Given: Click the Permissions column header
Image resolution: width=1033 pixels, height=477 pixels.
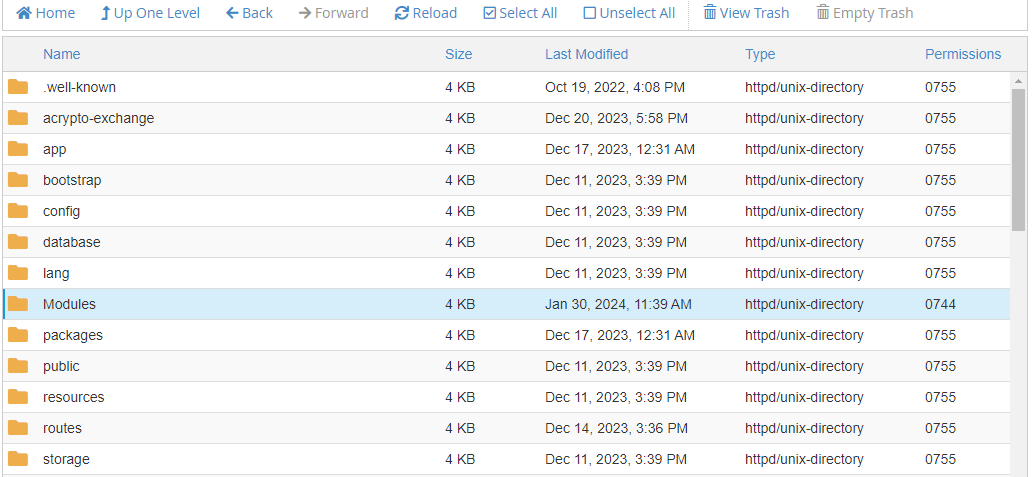Looking at the screenshot, I should tap(963, 54).
